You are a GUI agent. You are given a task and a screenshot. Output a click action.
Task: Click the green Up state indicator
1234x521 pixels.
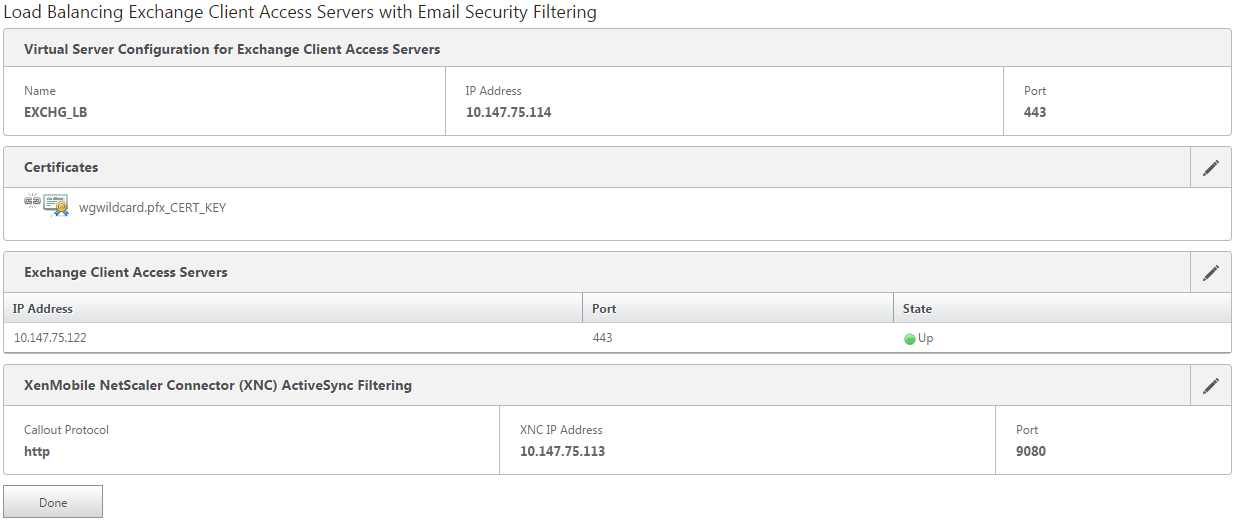click(x=910, y=339)
